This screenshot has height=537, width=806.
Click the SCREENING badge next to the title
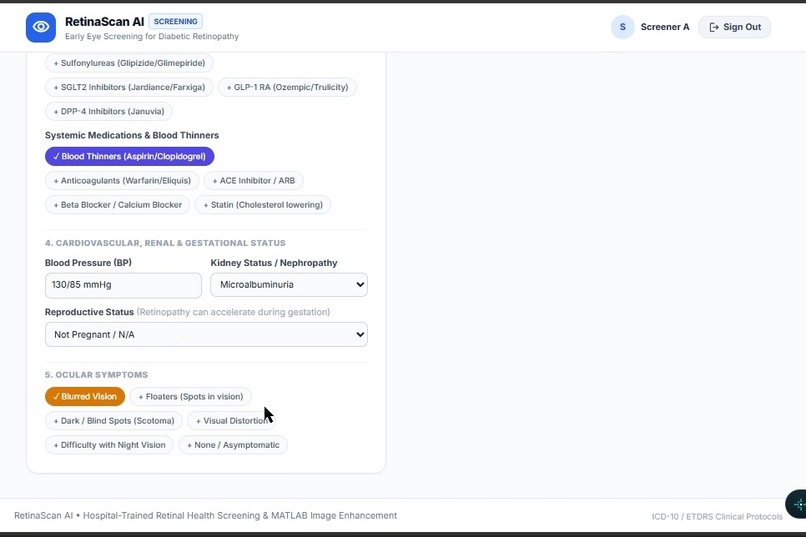point(175,22)
